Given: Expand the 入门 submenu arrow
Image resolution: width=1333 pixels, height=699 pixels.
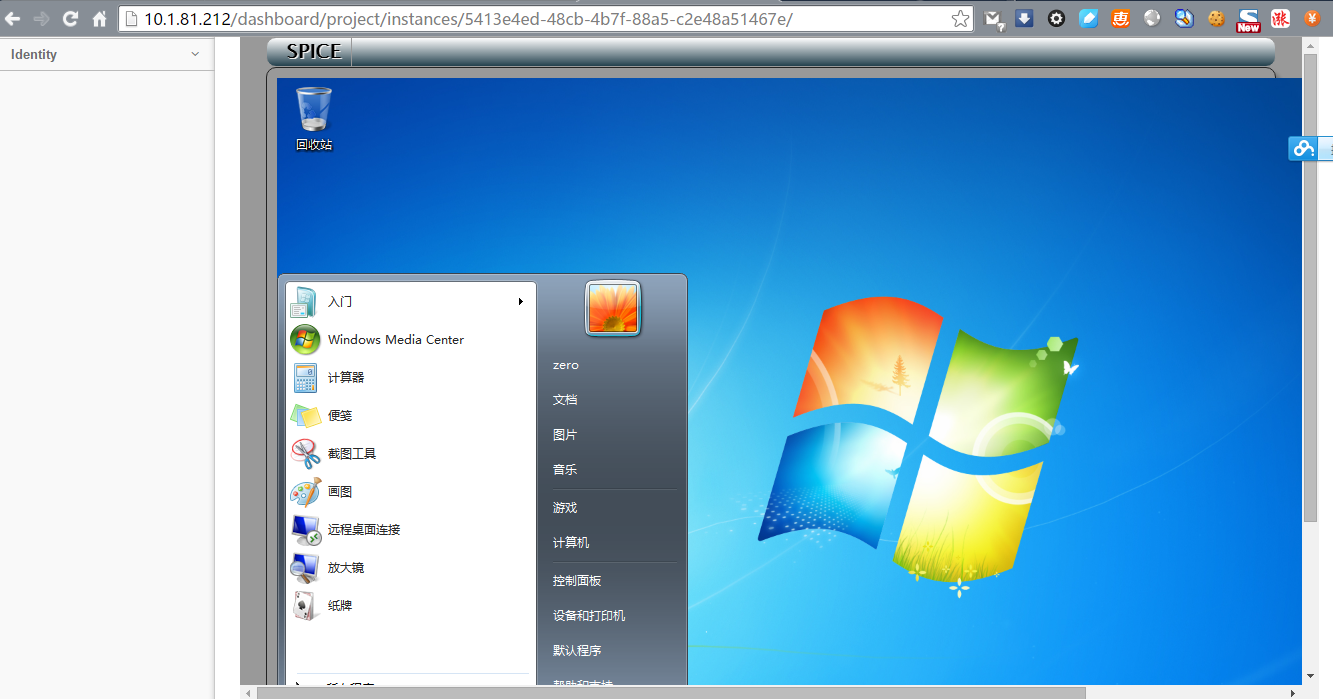Looking at the screenshot, I should click(x=521, y=301).
